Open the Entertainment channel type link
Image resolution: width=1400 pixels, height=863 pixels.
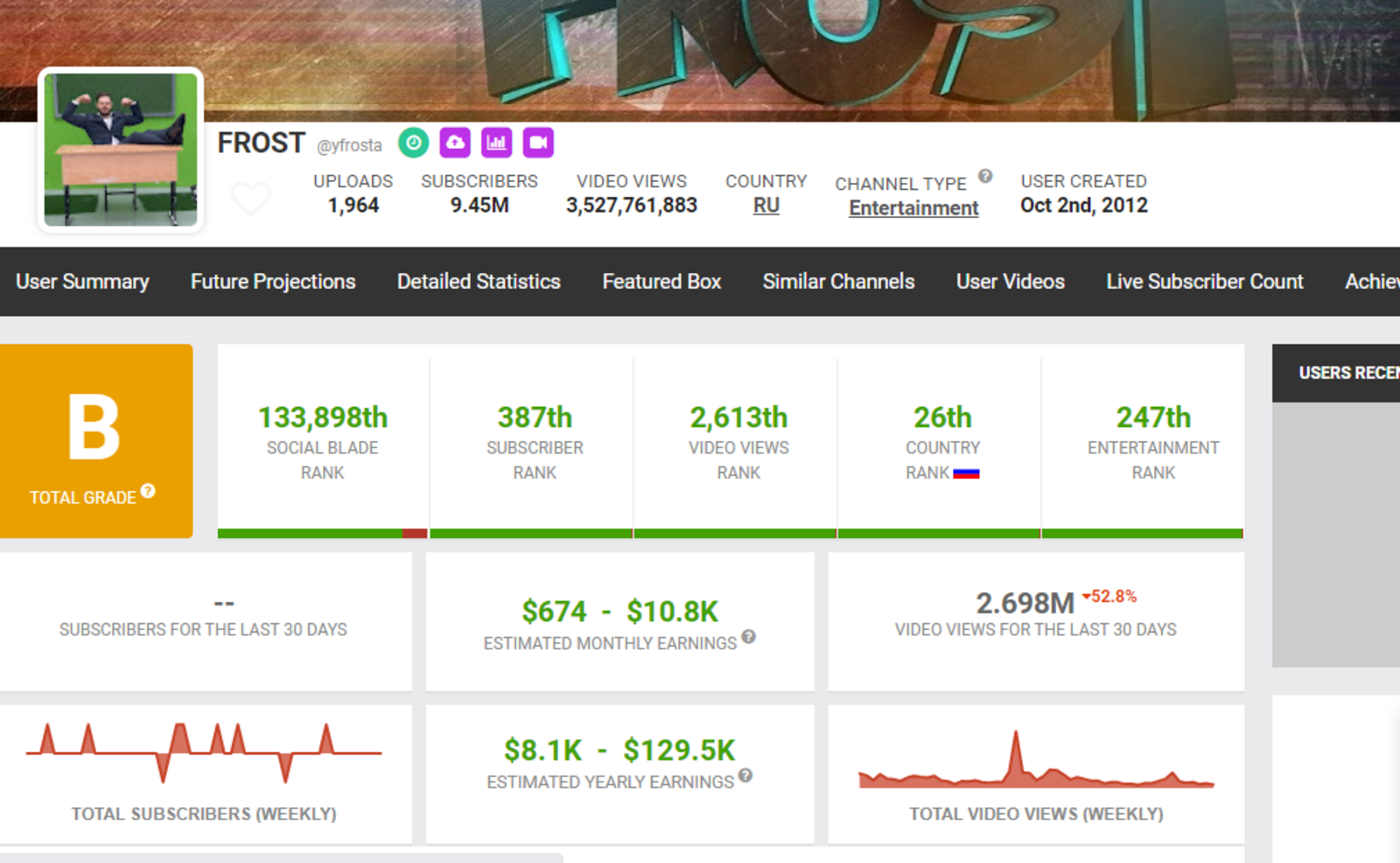[x=913, y=208]
